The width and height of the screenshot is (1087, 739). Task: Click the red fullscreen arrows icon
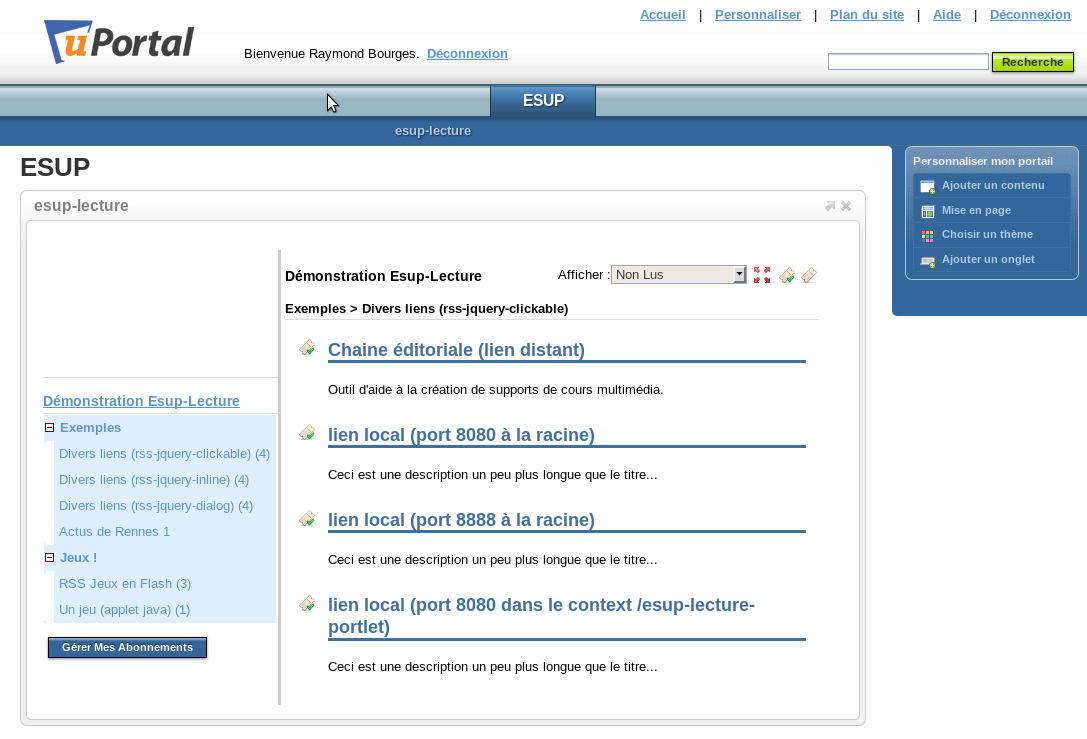click(762, 275)
